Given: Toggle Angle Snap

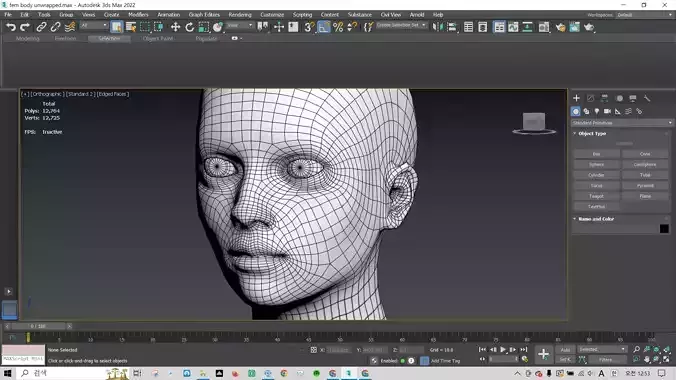Looking at the screenshot, I should point(324,27).
